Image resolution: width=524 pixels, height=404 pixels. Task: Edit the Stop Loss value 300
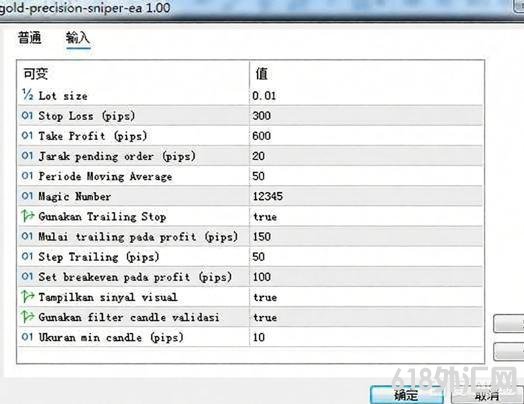tap(366, 116)
